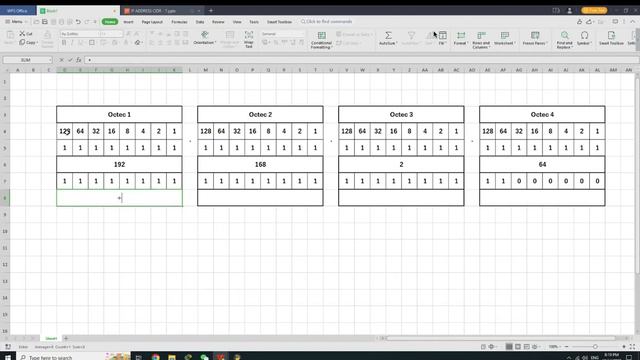Click the Smart Toolbox ribbon icon
This screenshot has height=360, width=640.
(611, 38)
